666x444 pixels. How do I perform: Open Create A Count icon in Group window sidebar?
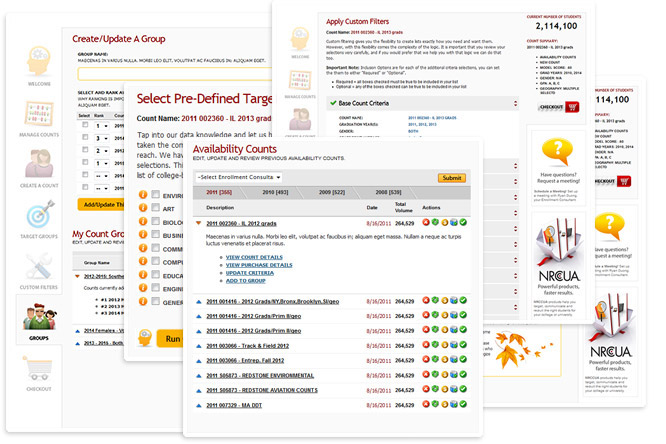[x=39, y=163]
